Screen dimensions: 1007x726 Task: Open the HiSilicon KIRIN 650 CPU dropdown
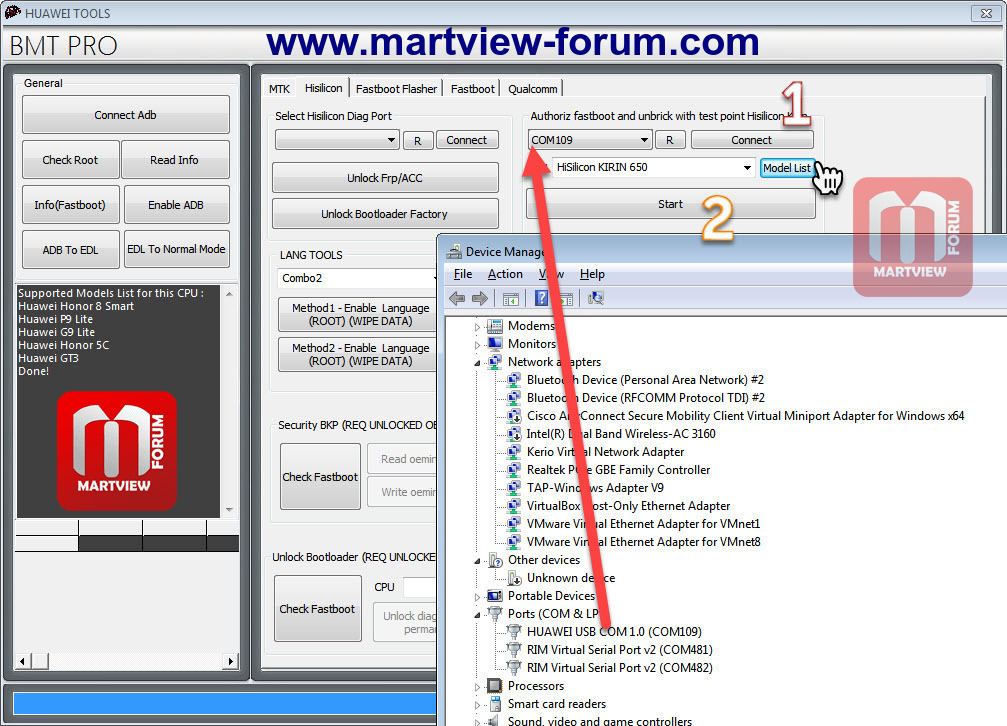pos(747,167)
